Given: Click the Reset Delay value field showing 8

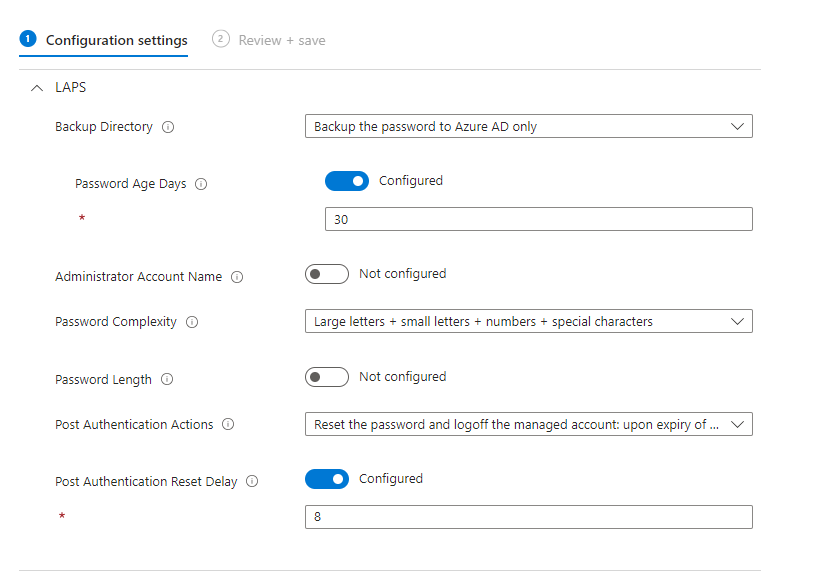Looking at the screenshot, I should (528, 517).
